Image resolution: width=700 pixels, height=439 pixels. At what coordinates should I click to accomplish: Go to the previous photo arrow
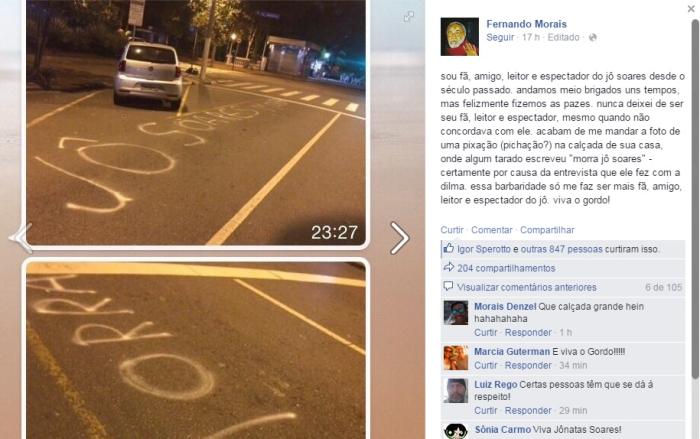point(21,238)
